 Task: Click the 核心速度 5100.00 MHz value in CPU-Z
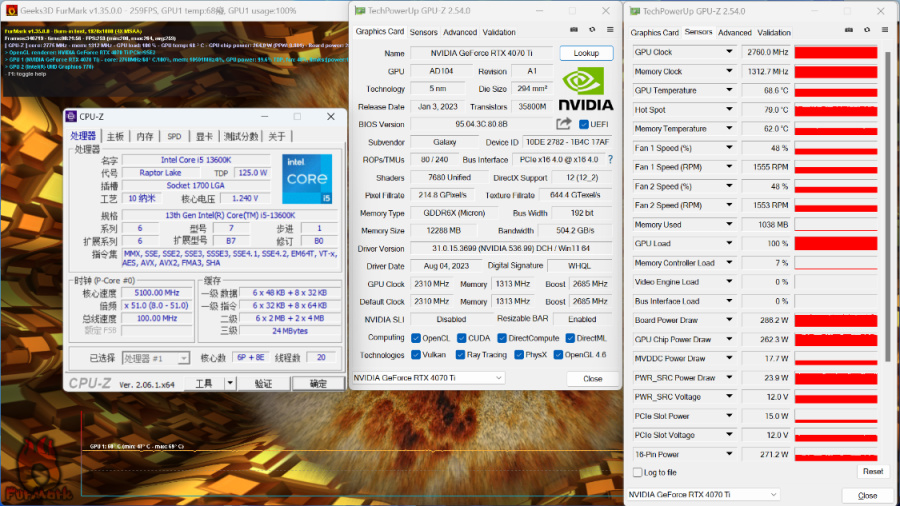(x=156, y=293)
